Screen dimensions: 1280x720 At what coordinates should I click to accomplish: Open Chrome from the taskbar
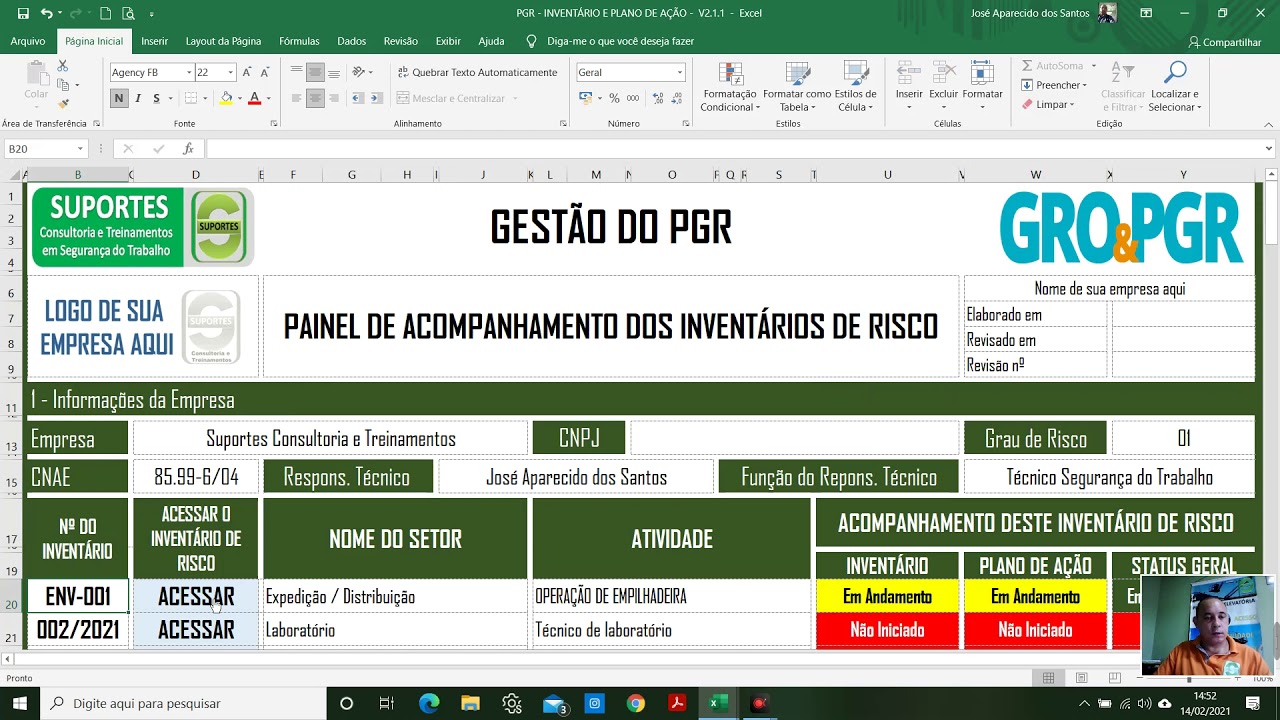click(636, 703)
